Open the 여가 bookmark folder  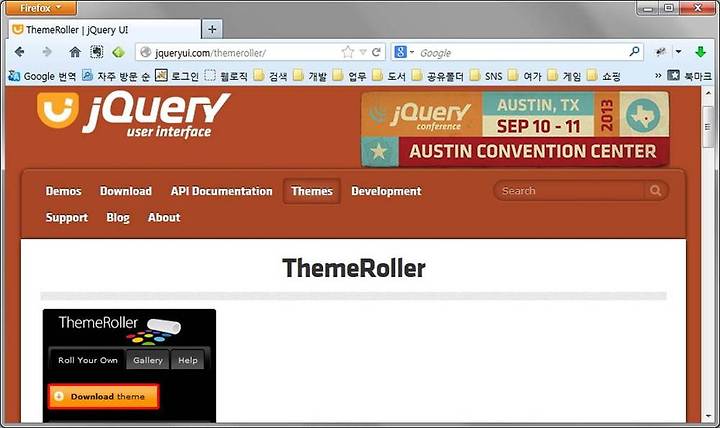pos(525,76)
